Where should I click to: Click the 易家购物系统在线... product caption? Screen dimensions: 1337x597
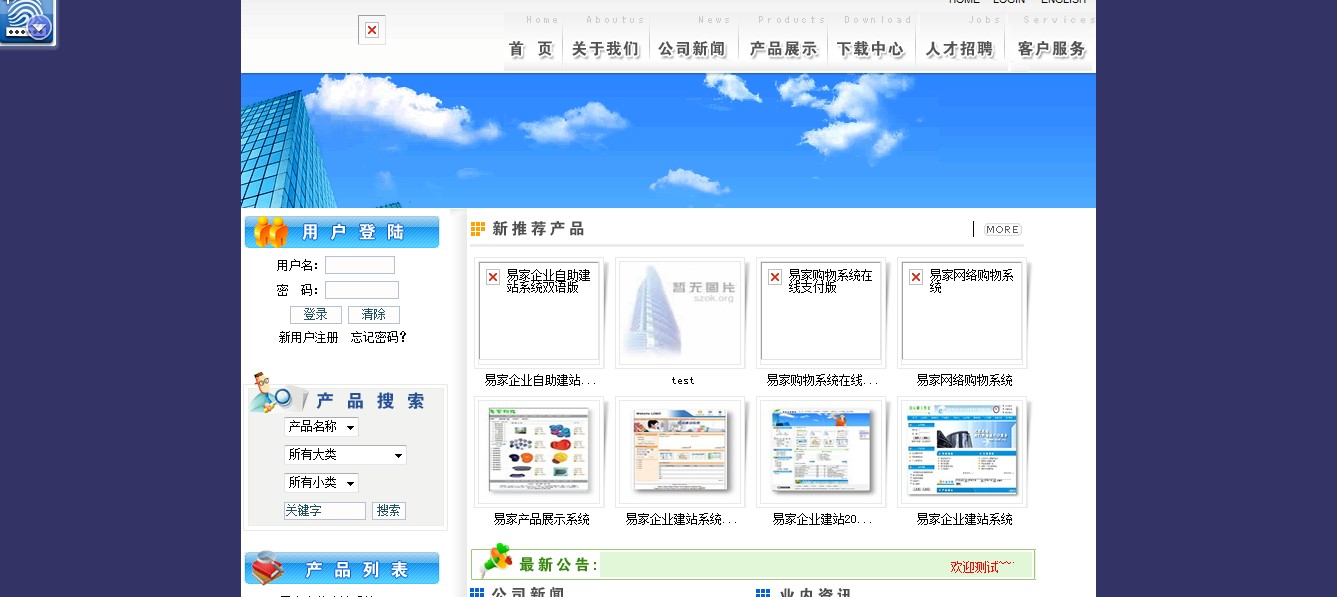(x=822, y=381)
